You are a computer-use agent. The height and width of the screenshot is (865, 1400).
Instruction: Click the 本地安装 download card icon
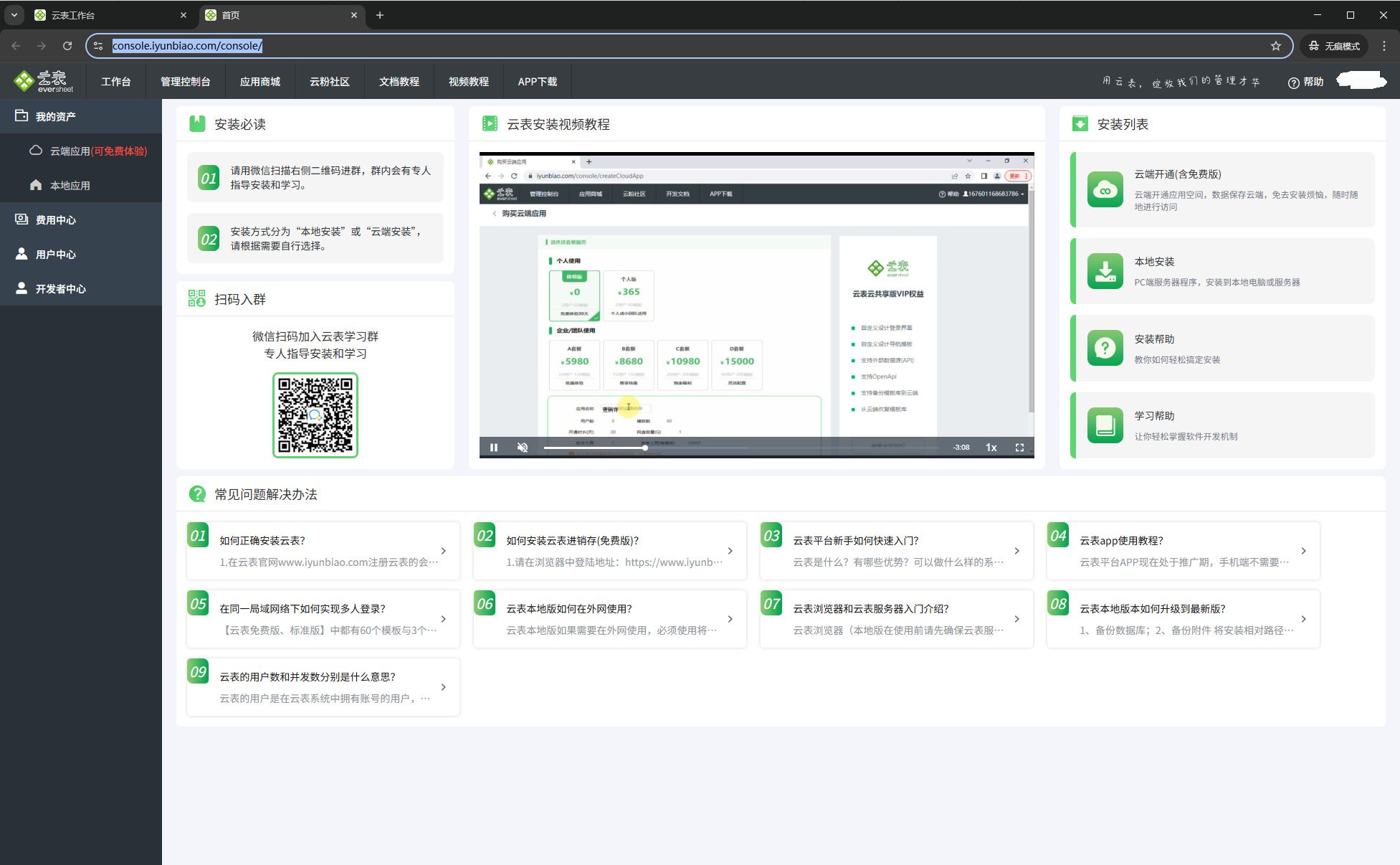(x=1105, y=271)
